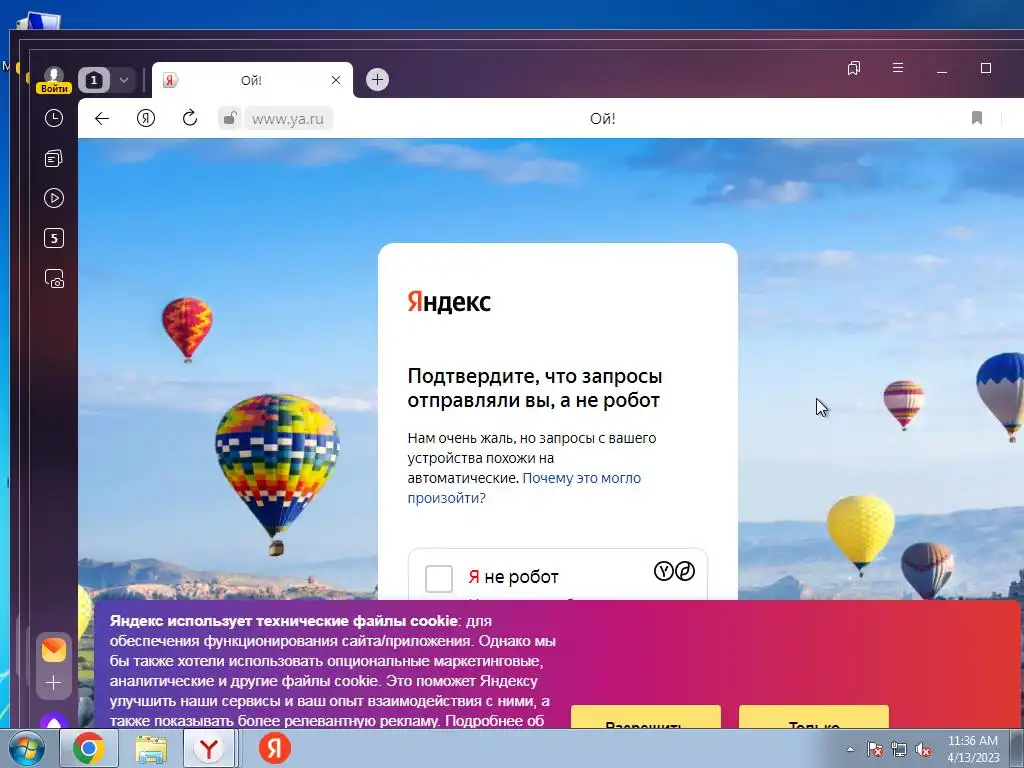Open Action Center flag tray icon
This screenshot has width=1024, height=768.
(x=874, y=749)
